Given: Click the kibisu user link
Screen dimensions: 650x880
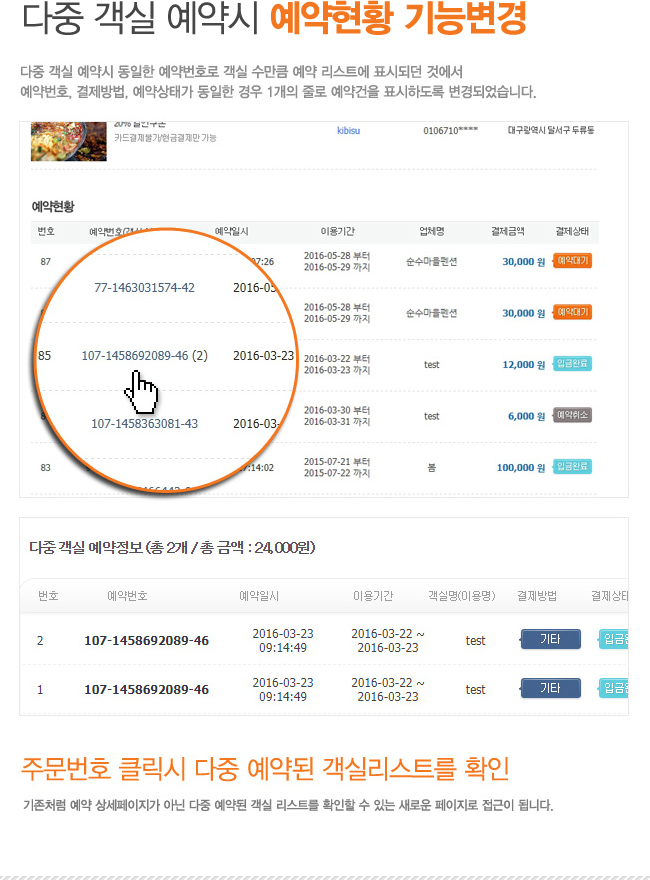Looking at the screenshot, I should (x=348, y=130).
